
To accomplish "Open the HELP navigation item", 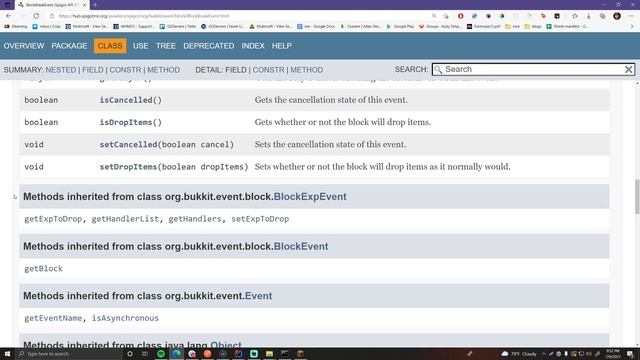I will pos(282,46).
